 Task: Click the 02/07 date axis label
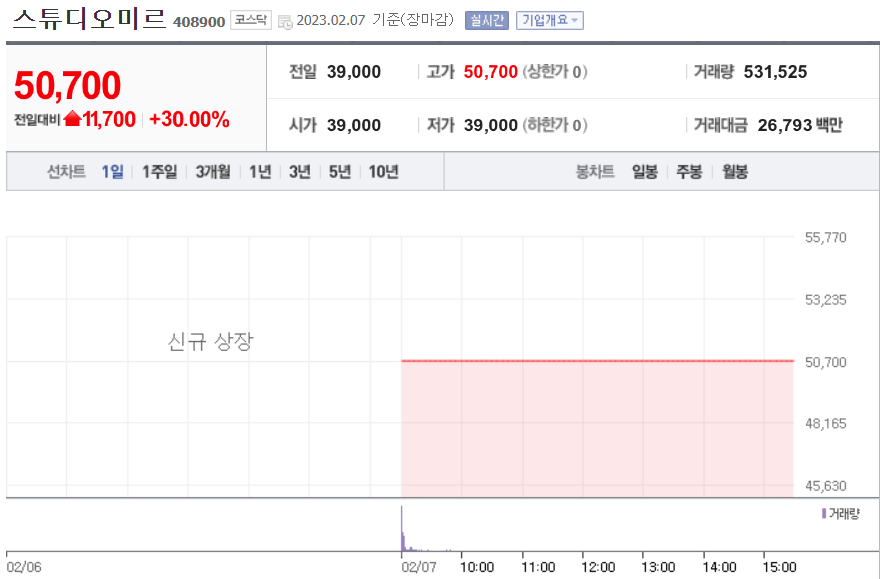click(419, 567)
